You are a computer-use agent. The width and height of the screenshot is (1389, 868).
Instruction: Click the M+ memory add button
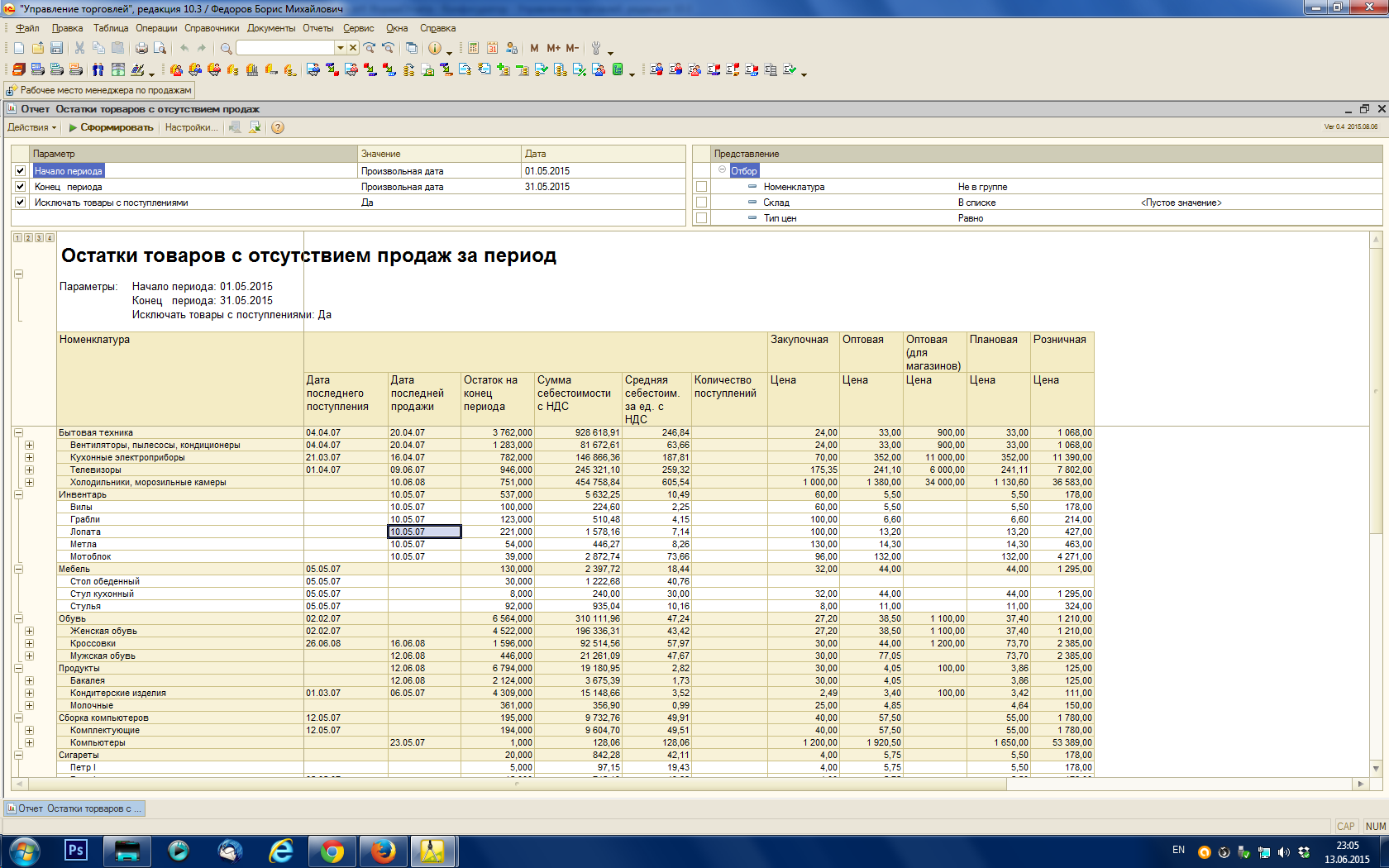pos(553,48)
